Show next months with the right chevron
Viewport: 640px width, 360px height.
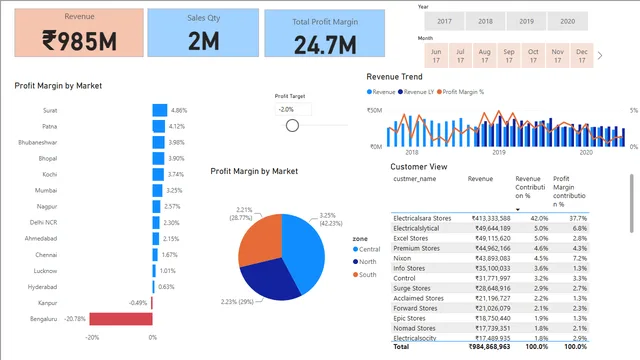600,56
